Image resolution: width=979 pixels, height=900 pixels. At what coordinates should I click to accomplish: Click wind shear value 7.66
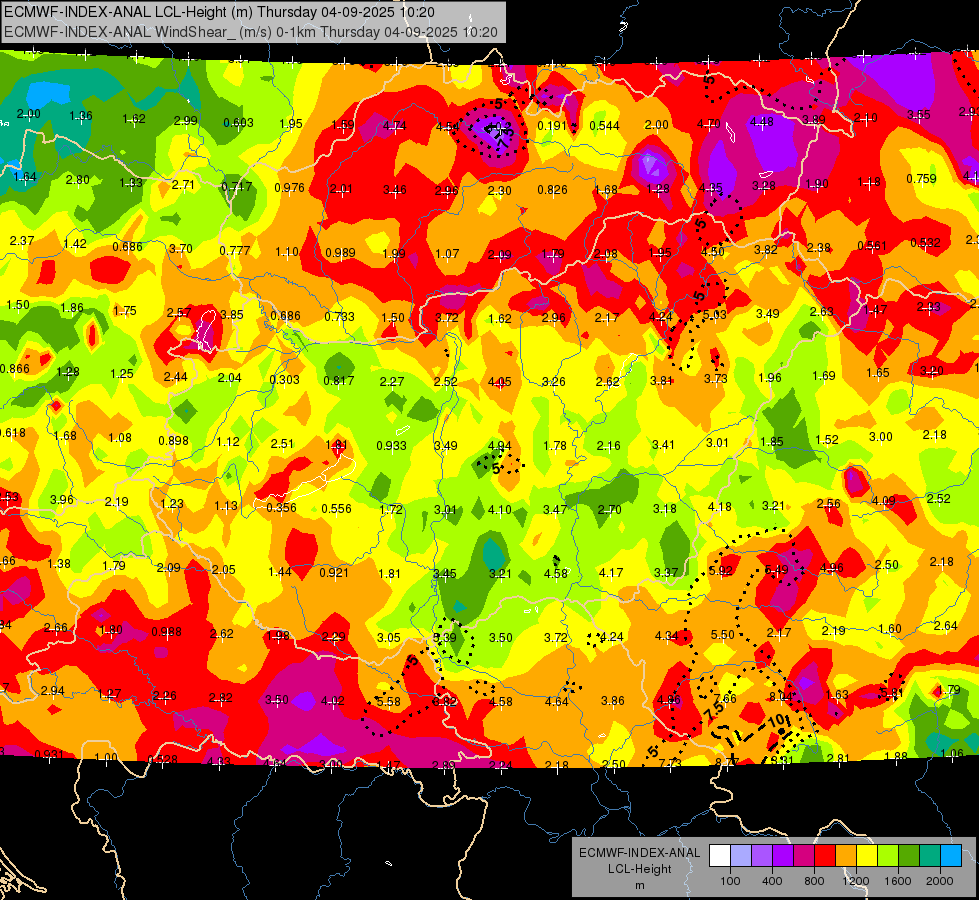725,698
